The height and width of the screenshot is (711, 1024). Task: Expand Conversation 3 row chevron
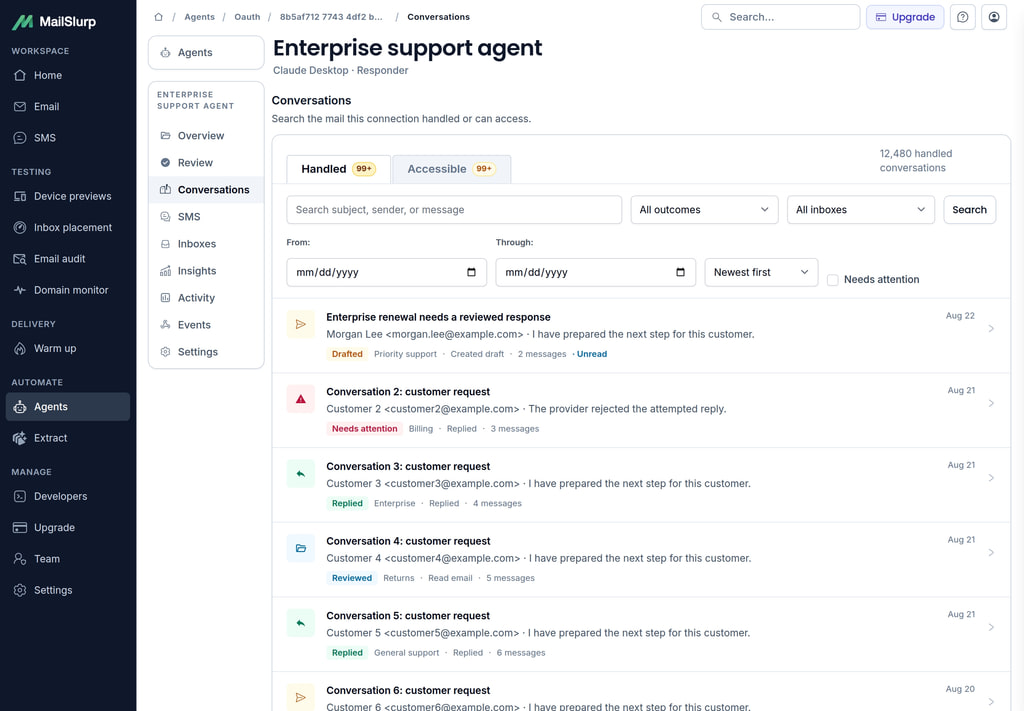click(991, 478)
